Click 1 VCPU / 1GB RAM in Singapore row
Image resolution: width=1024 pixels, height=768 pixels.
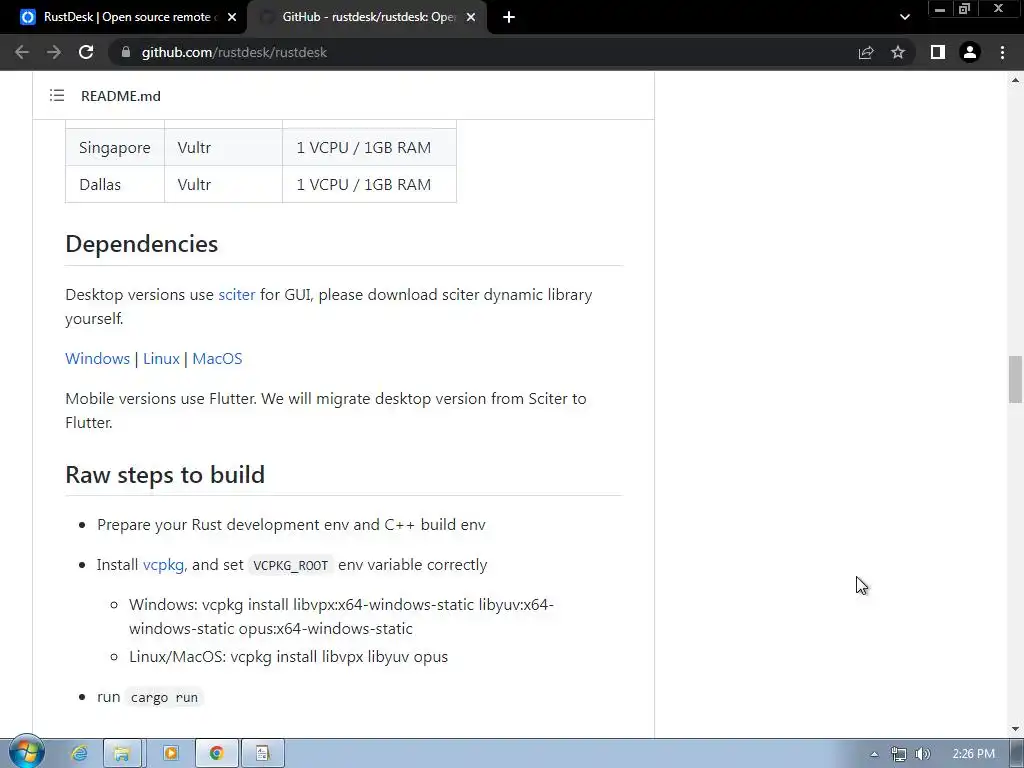tap(369, 148)
